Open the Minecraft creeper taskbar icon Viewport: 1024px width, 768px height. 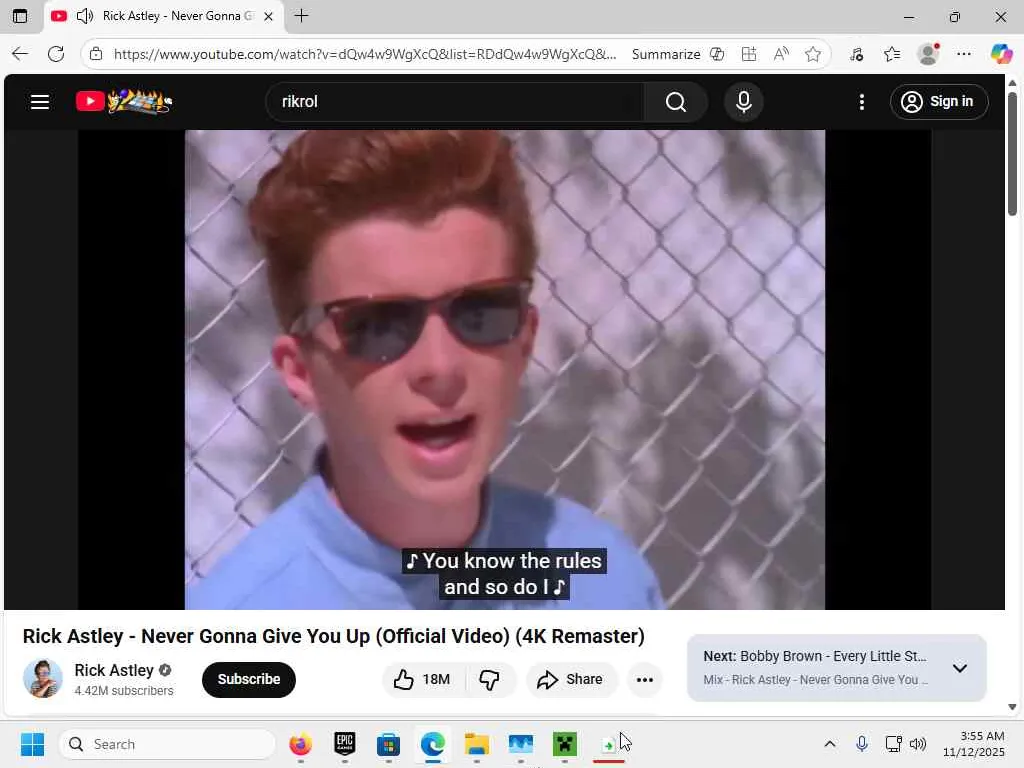pyautogui.click(x=565, y=744)
